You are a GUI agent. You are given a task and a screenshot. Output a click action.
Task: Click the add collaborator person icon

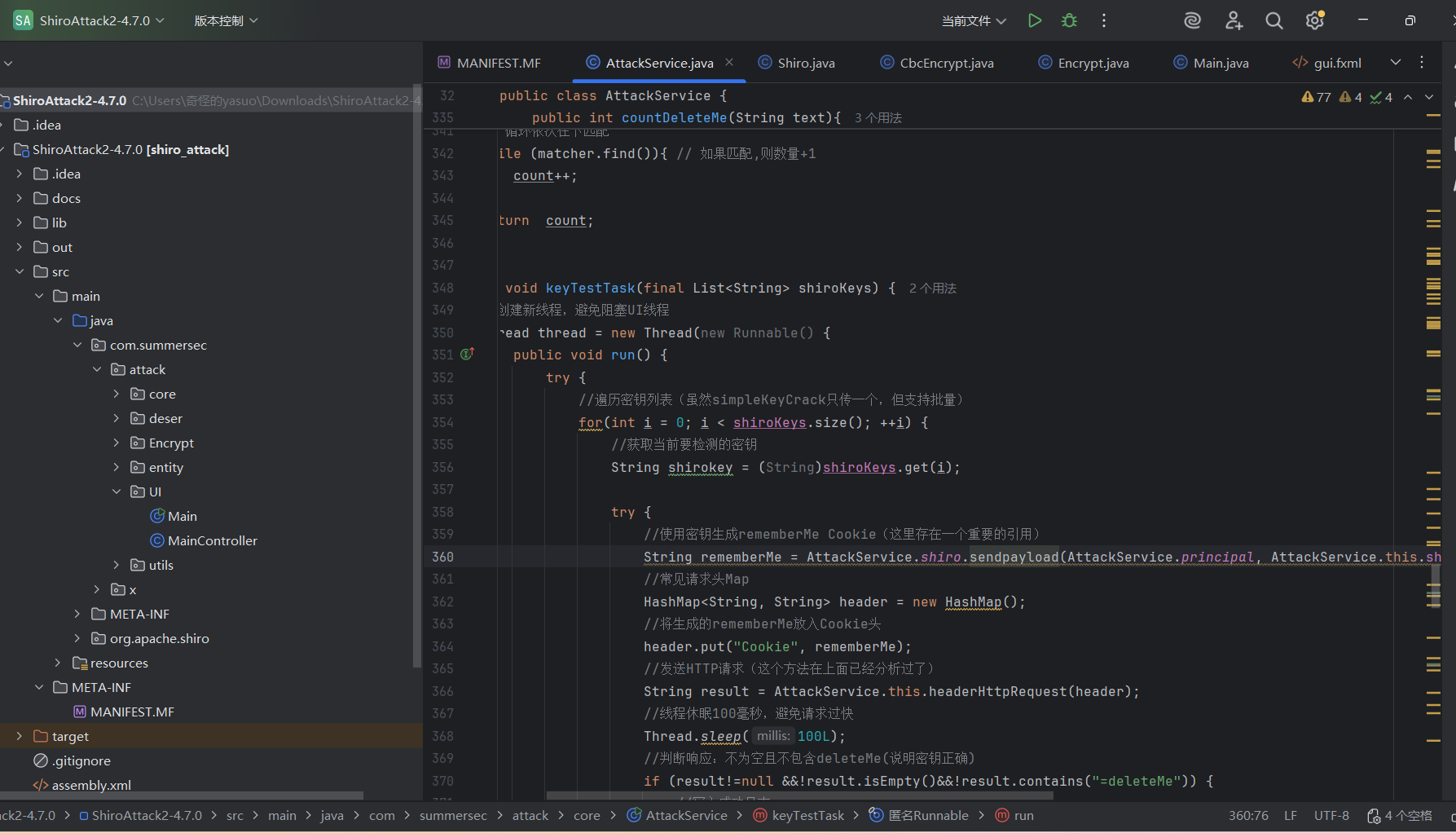pyautogui.click(x=1234, y=21)
